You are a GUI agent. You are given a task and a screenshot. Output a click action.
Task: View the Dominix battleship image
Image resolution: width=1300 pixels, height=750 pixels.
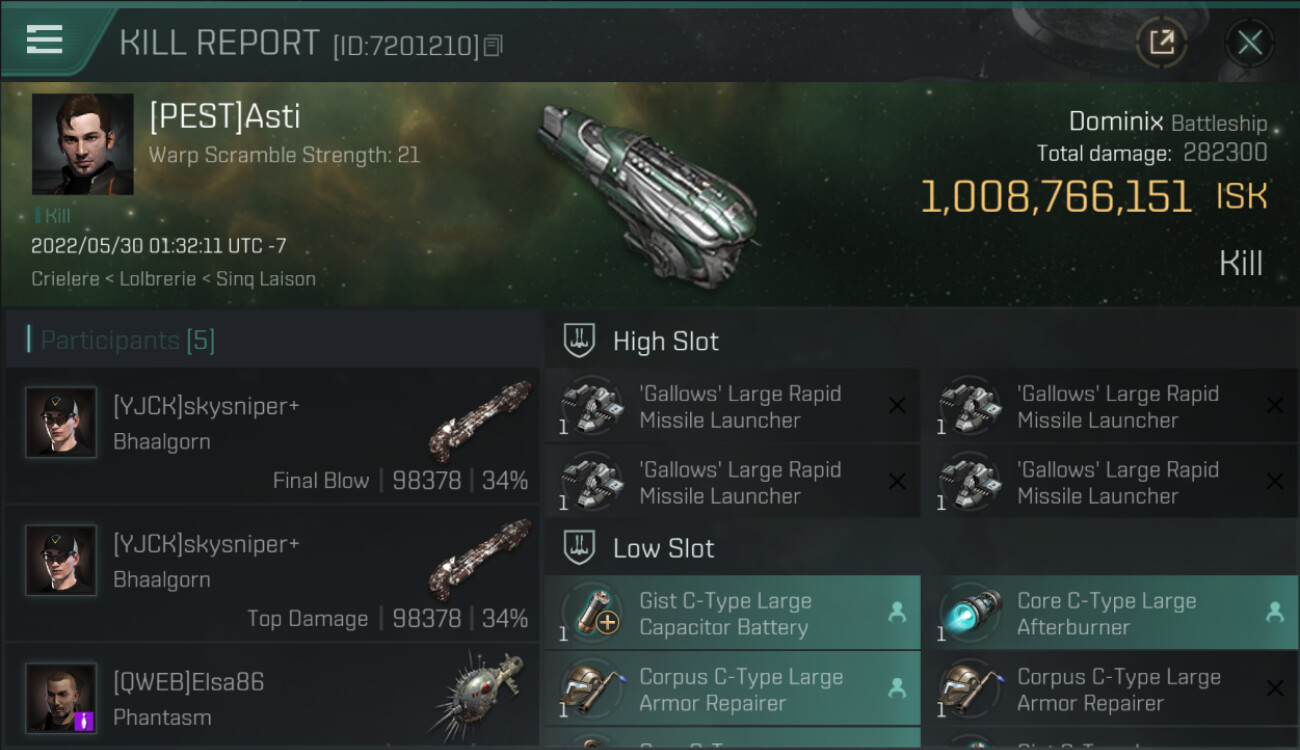648,193
